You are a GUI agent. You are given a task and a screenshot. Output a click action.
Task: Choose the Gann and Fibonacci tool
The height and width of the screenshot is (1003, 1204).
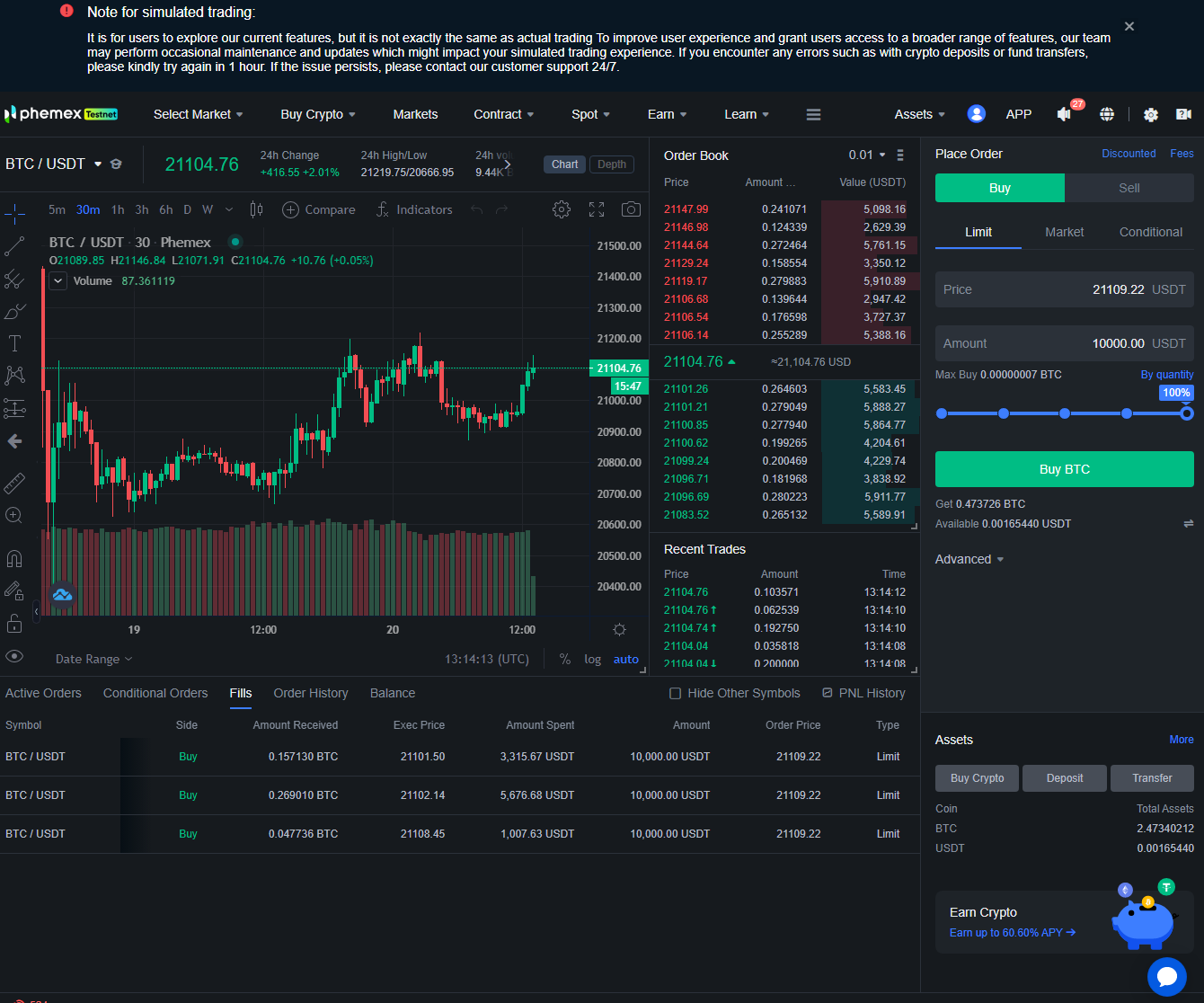pyautogui.click(x=14, y=279)
